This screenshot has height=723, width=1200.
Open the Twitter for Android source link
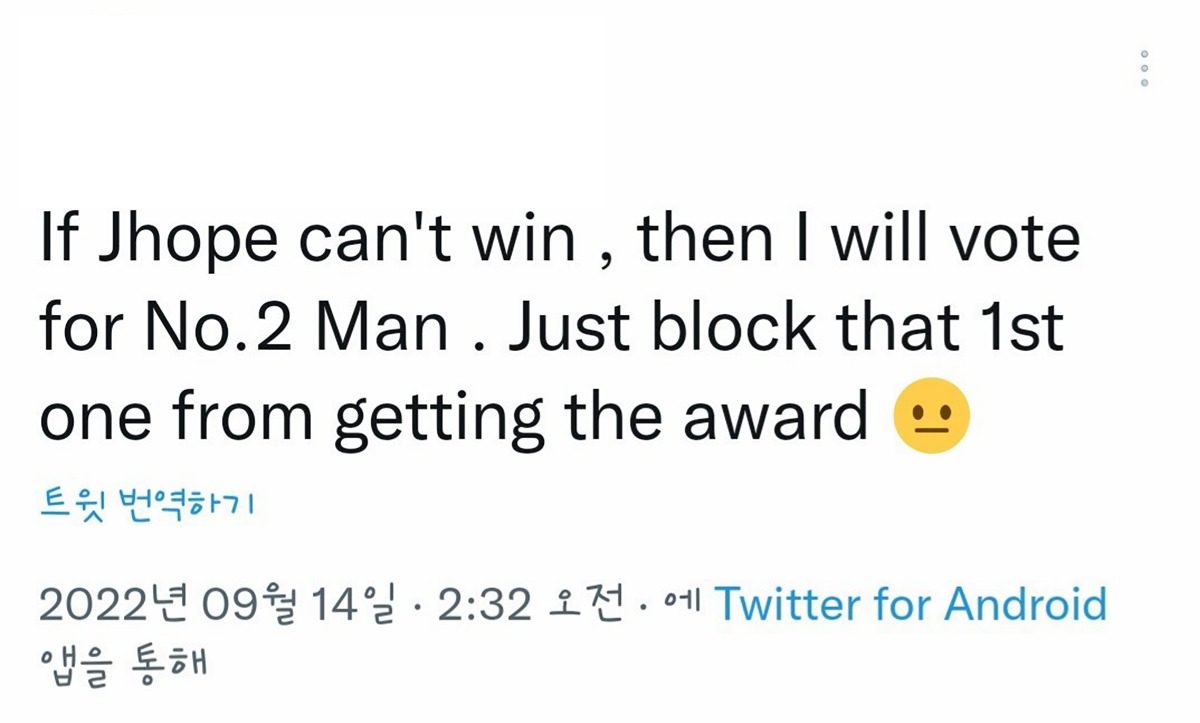(911, 604)
